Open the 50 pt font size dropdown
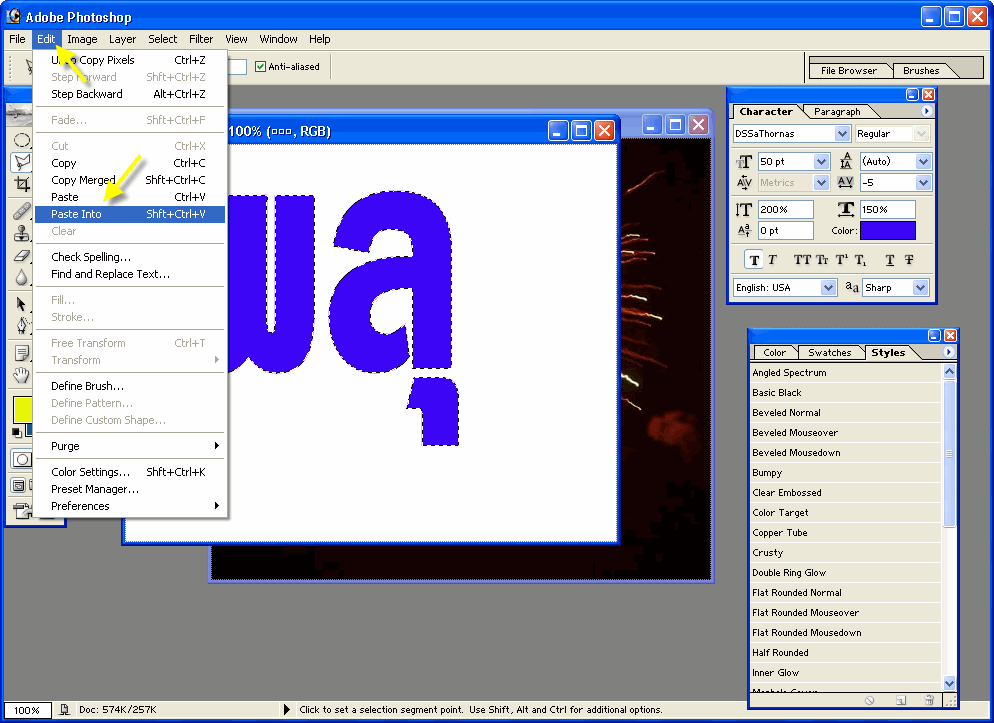This screenshot has height=723, width=994. [x=821, y=162]
